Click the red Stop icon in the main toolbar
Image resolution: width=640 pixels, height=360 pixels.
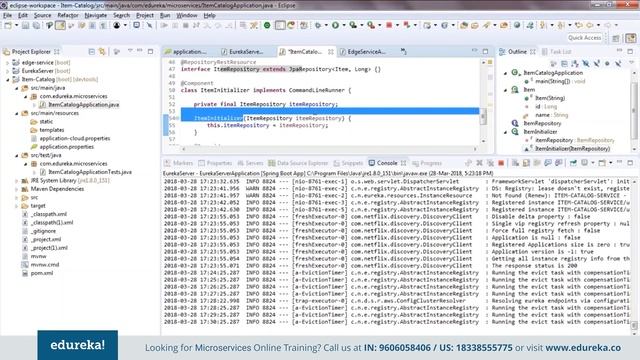(389, 25)
